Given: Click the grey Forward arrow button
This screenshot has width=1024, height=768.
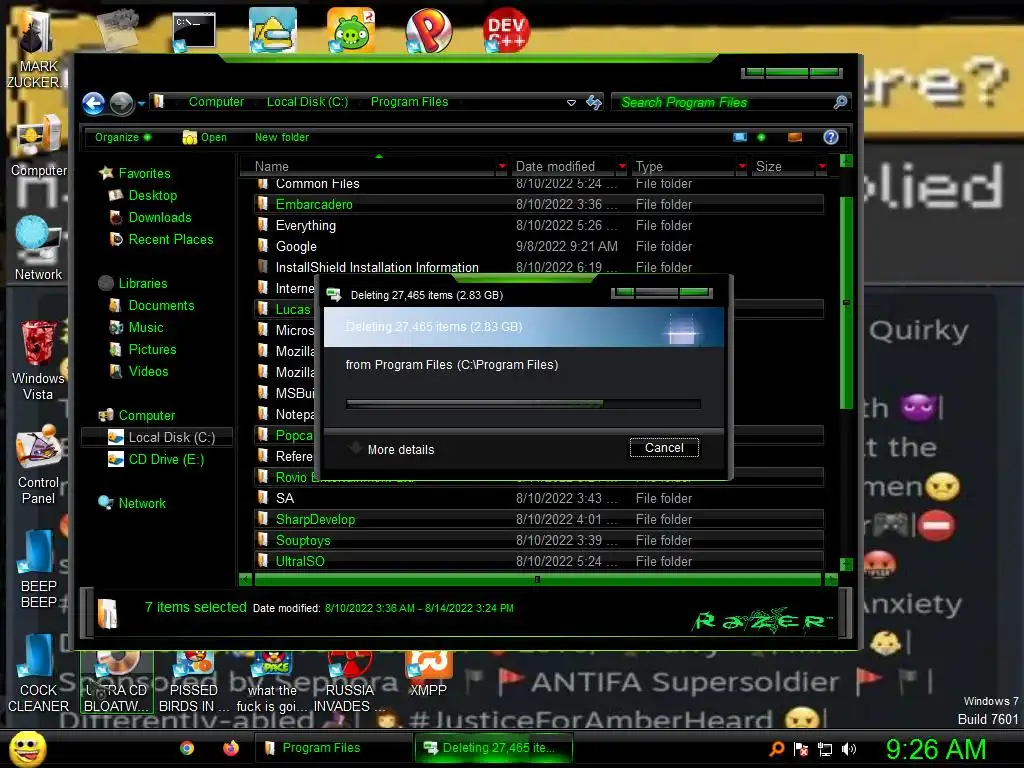Looking at the screenshot, I should point(121,103).
